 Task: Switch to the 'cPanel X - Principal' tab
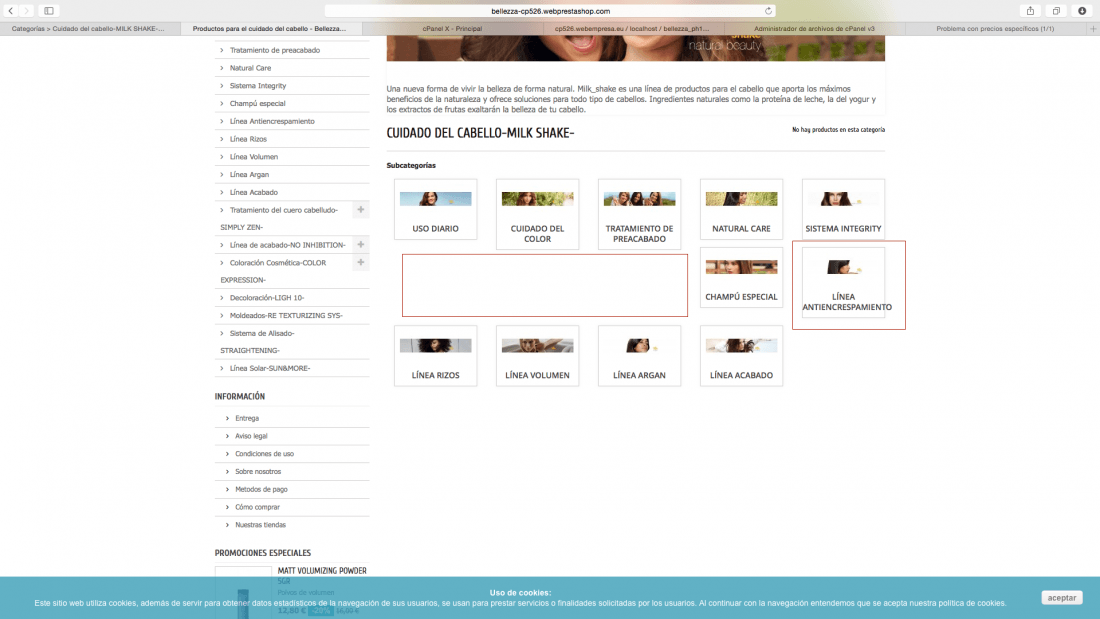452,29
